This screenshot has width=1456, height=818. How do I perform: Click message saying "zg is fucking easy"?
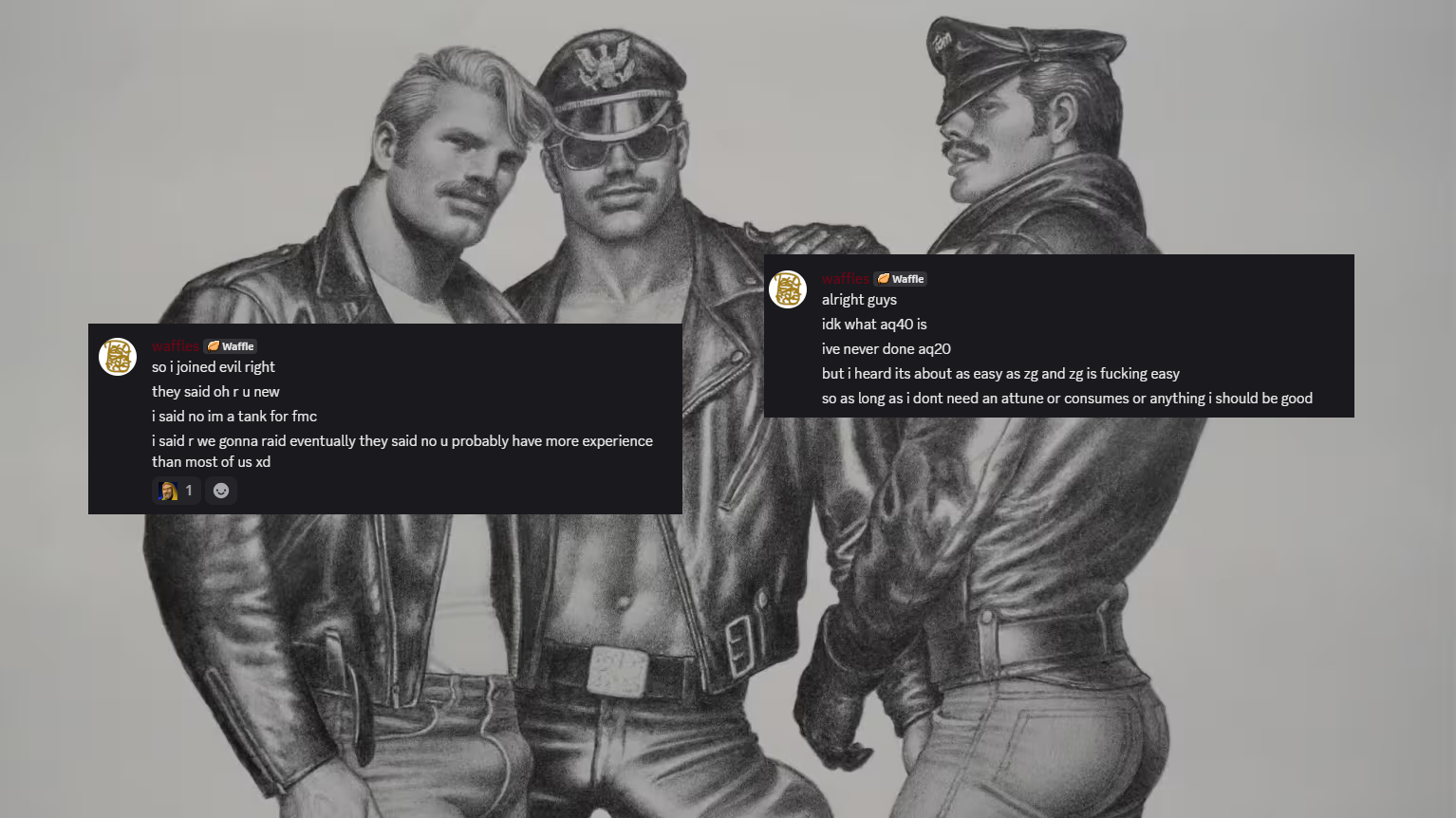(1000, 374)
